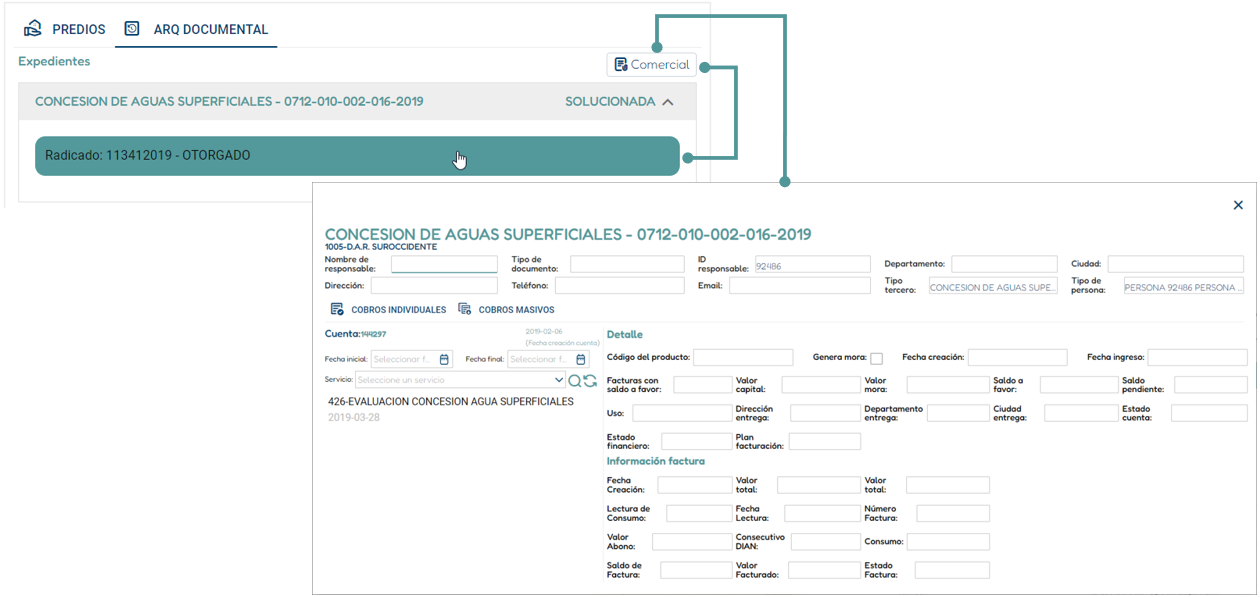Click the Número Factura field
1260x597 pixels.
click(953, 513)
